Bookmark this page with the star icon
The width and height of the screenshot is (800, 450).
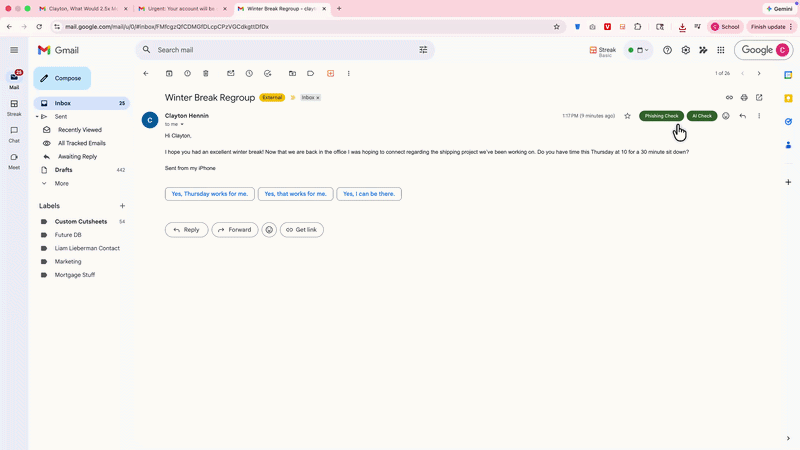click(557, 27)
